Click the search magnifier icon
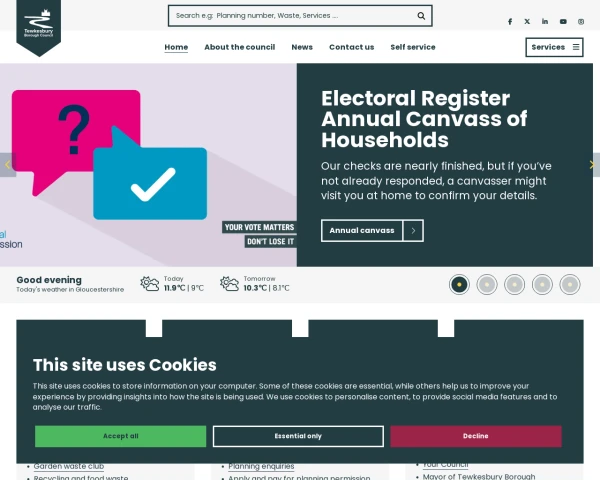Screen dimensions: 600x480 (x=422, y=15)
